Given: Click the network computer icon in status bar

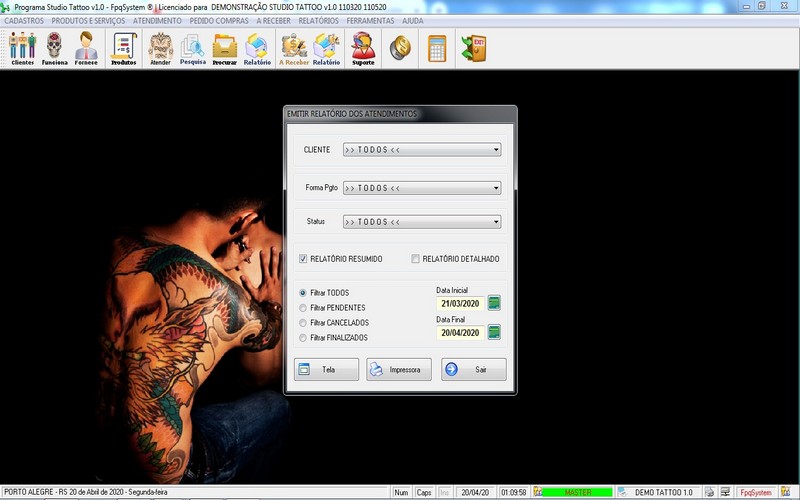Looking at the screenshot, I should (725, 492).
